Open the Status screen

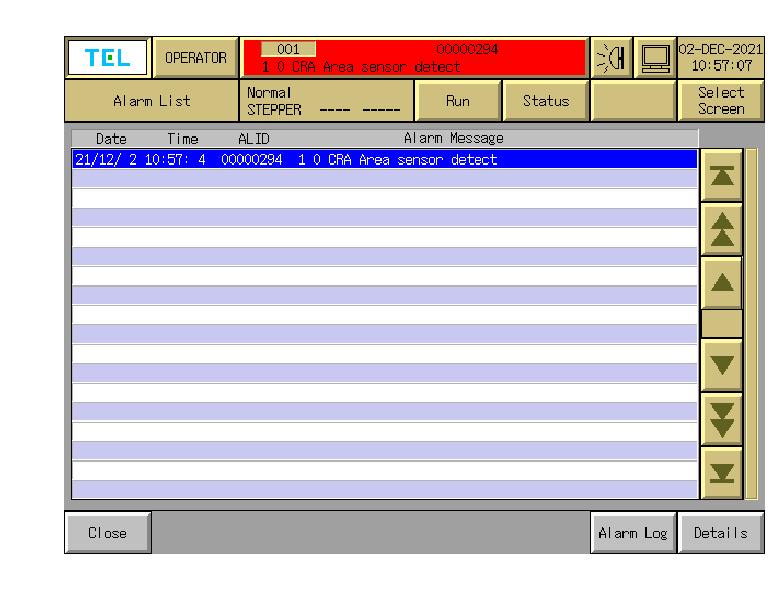[545, 101]
